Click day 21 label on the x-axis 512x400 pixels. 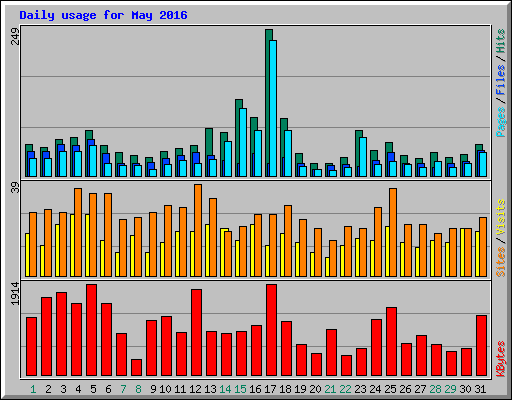tap(330, 389)
